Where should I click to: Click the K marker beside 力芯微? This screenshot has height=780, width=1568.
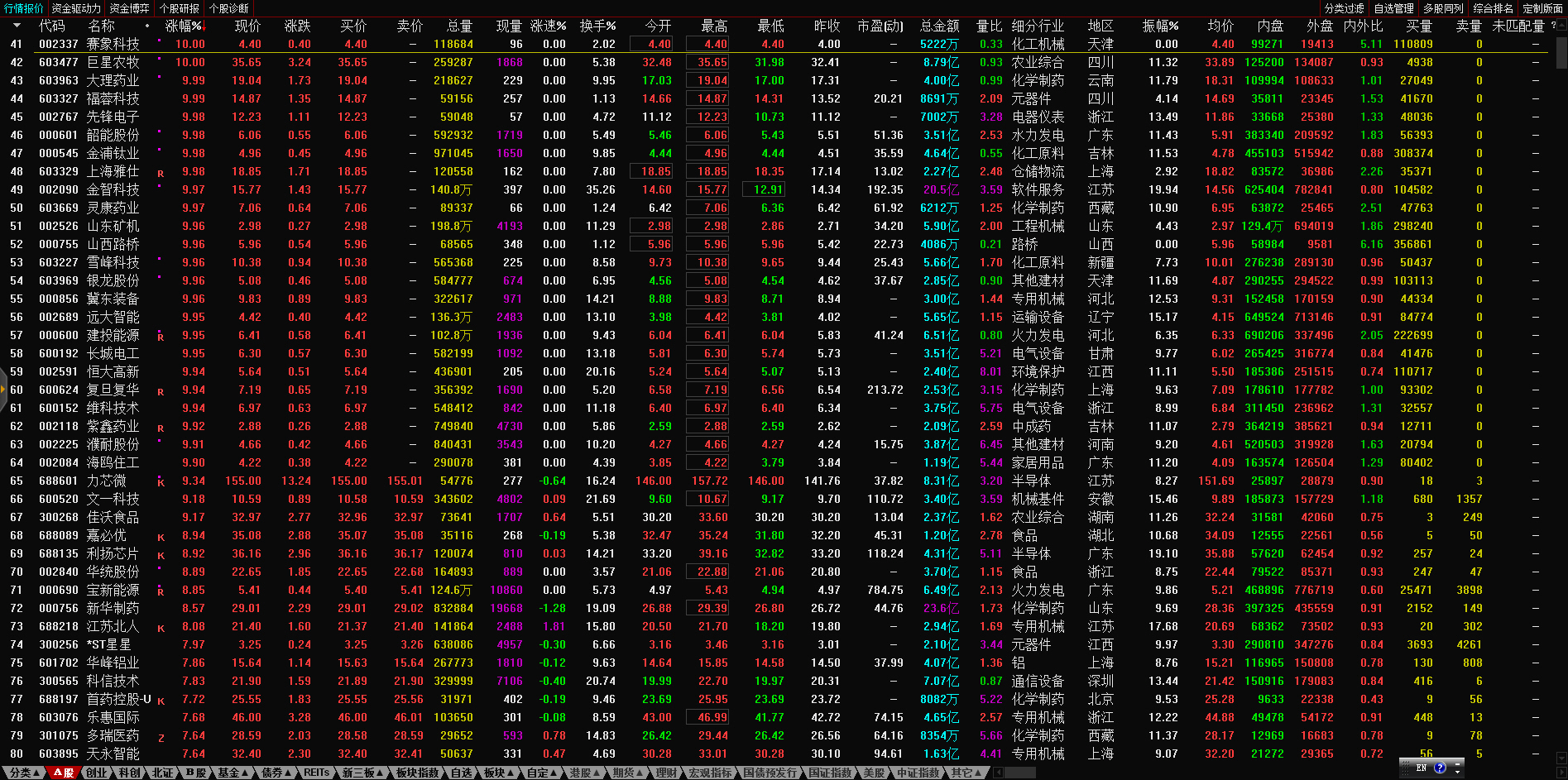161,483
